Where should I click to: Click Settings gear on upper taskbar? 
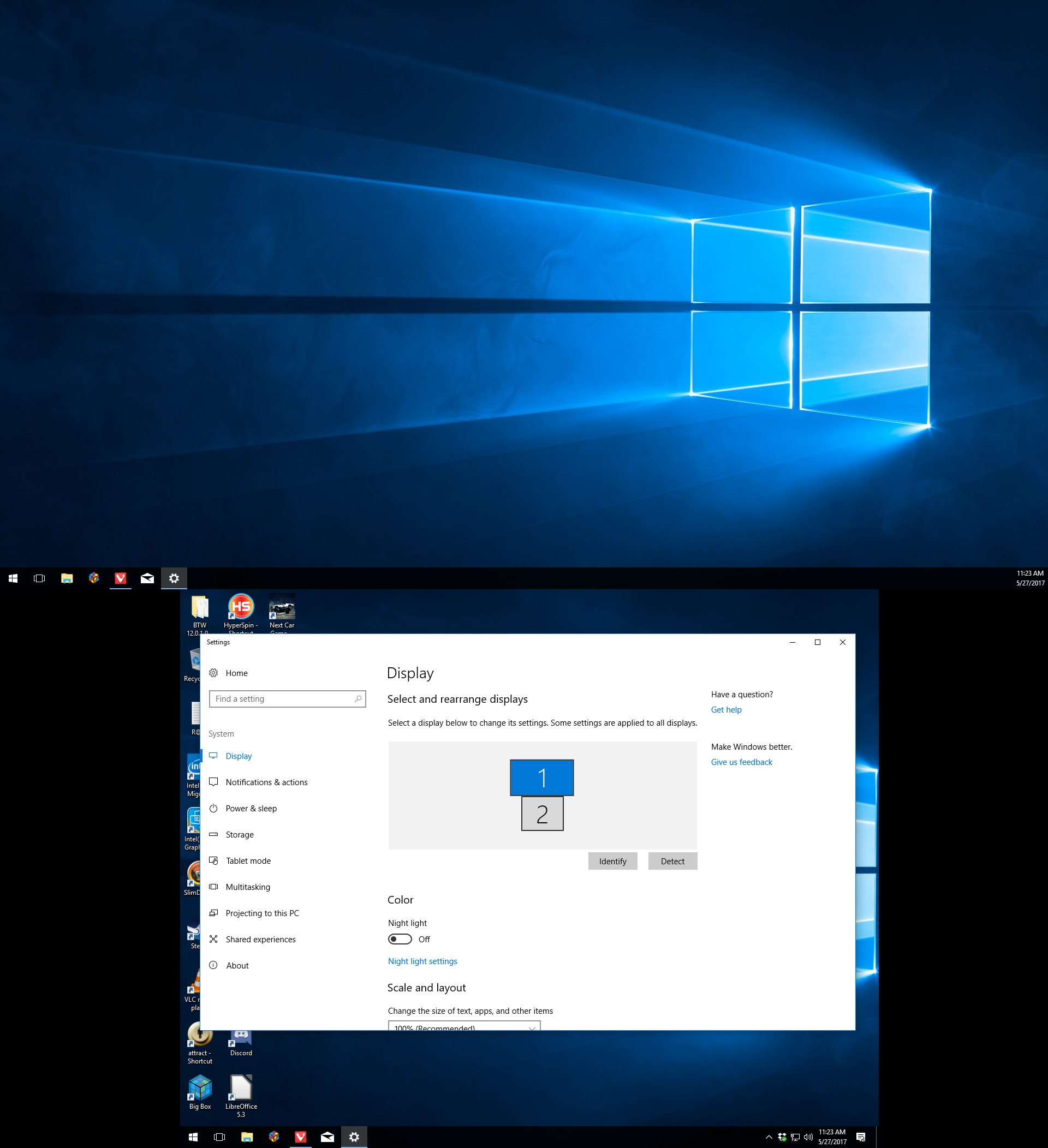[x=174, y=578]
